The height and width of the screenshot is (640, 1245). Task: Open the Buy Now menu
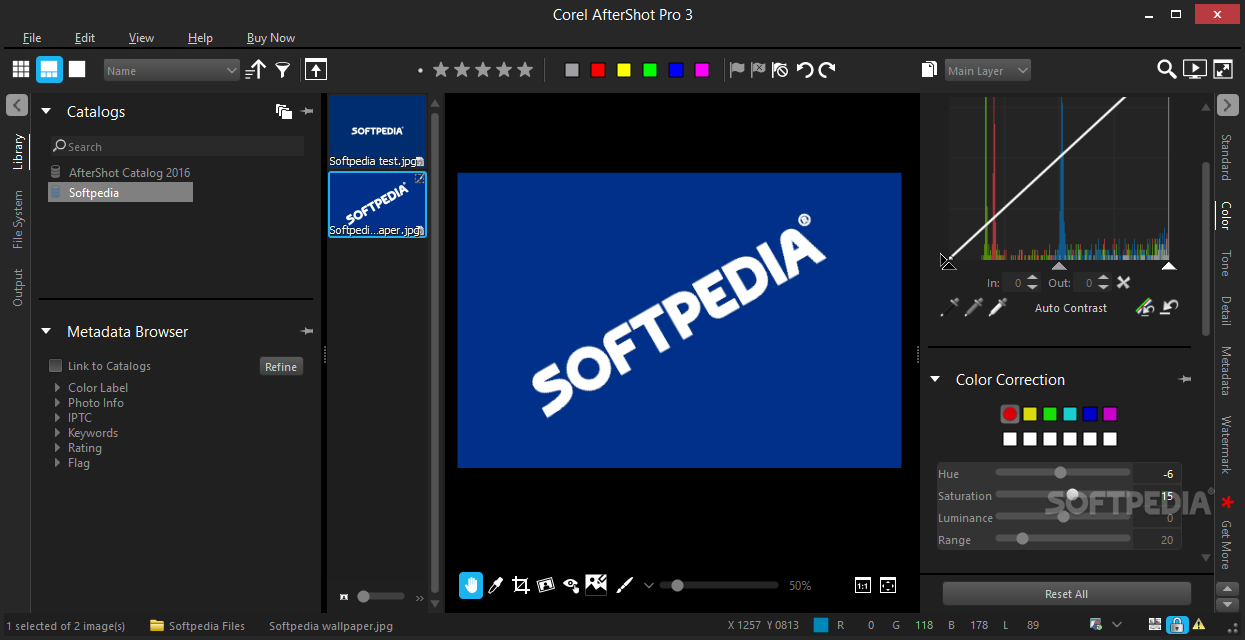tap(271, 38)
